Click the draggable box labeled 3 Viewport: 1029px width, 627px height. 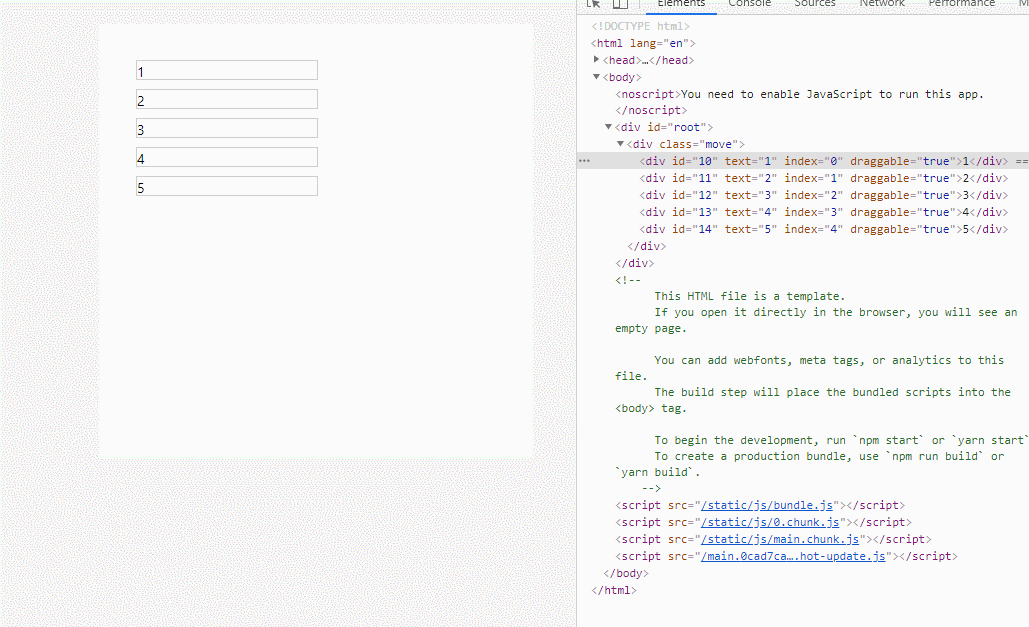tap(226, 128)
